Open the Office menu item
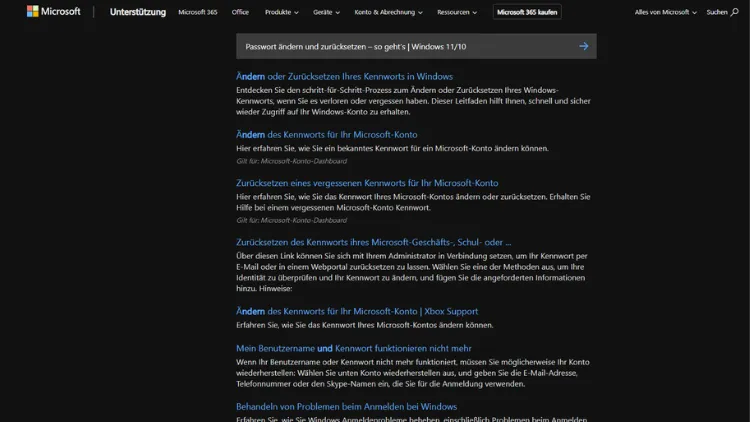 tap(240, 12)
